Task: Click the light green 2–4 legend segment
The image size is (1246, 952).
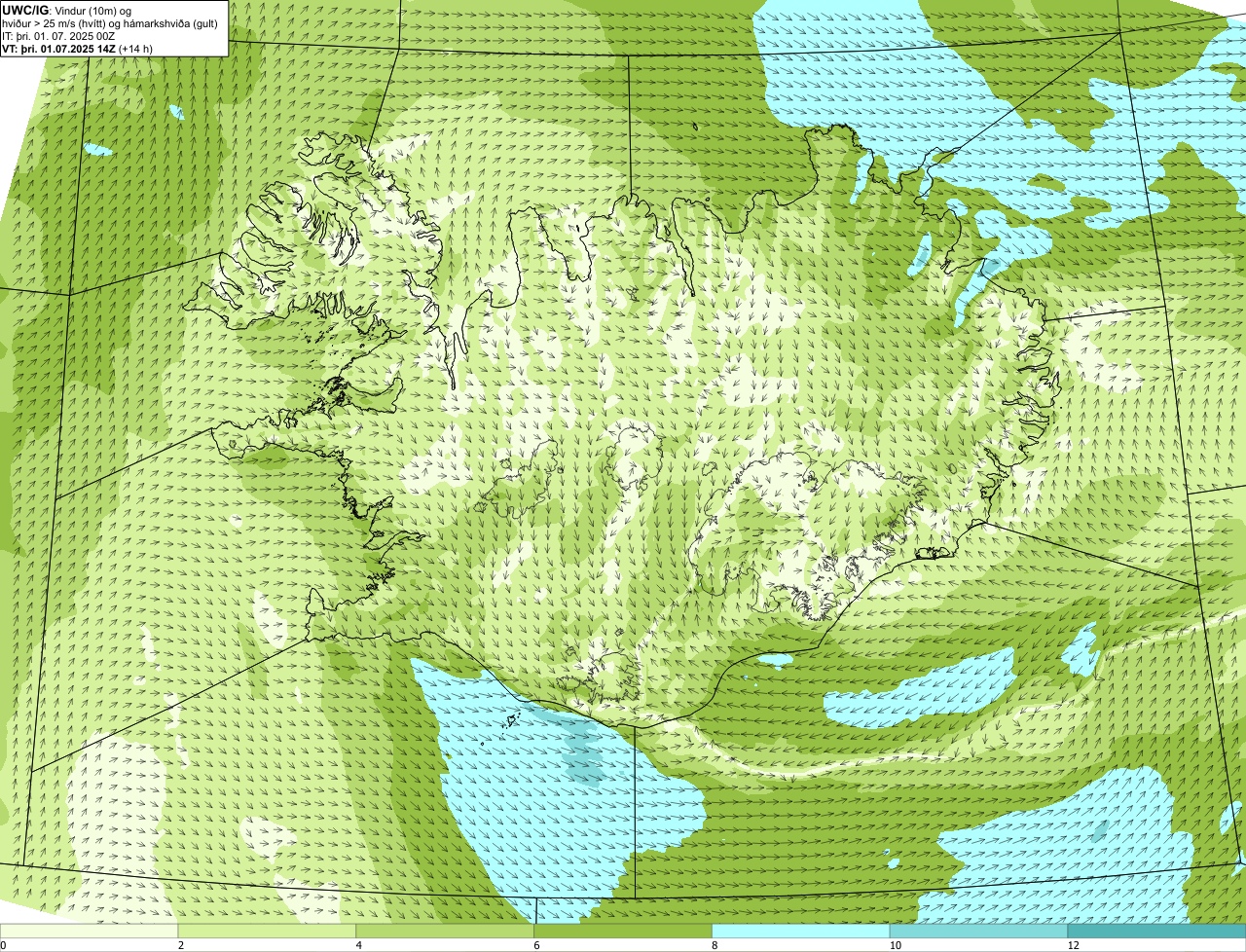Action: point(267,931)
